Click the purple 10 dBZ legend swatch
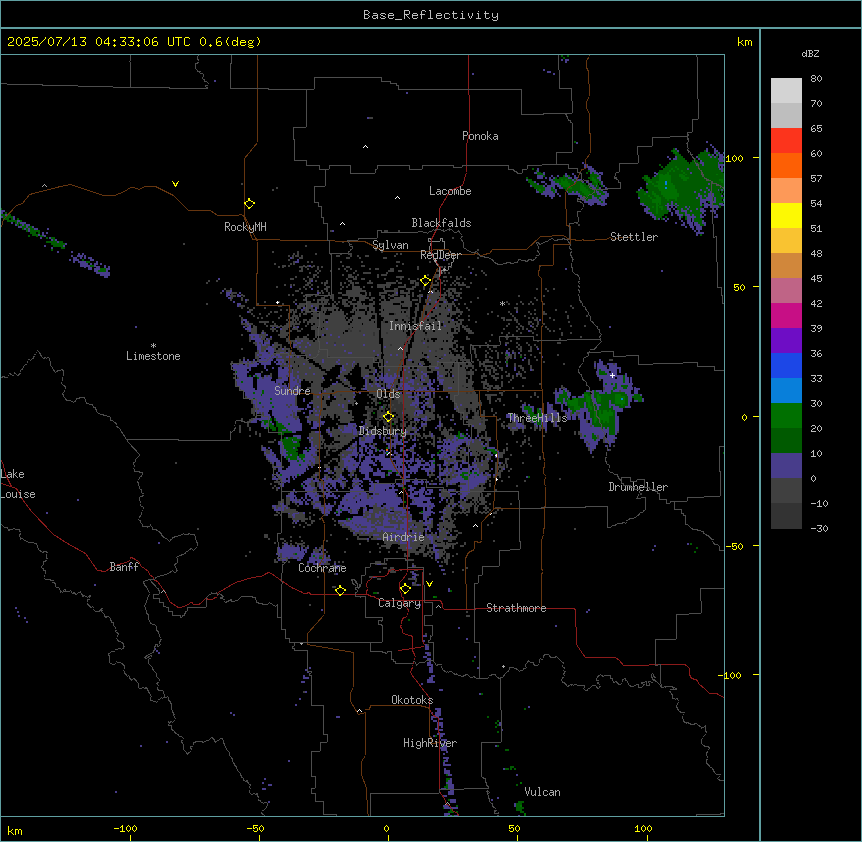The height and width of the screenshot is (842, 862). pos(786,466)
